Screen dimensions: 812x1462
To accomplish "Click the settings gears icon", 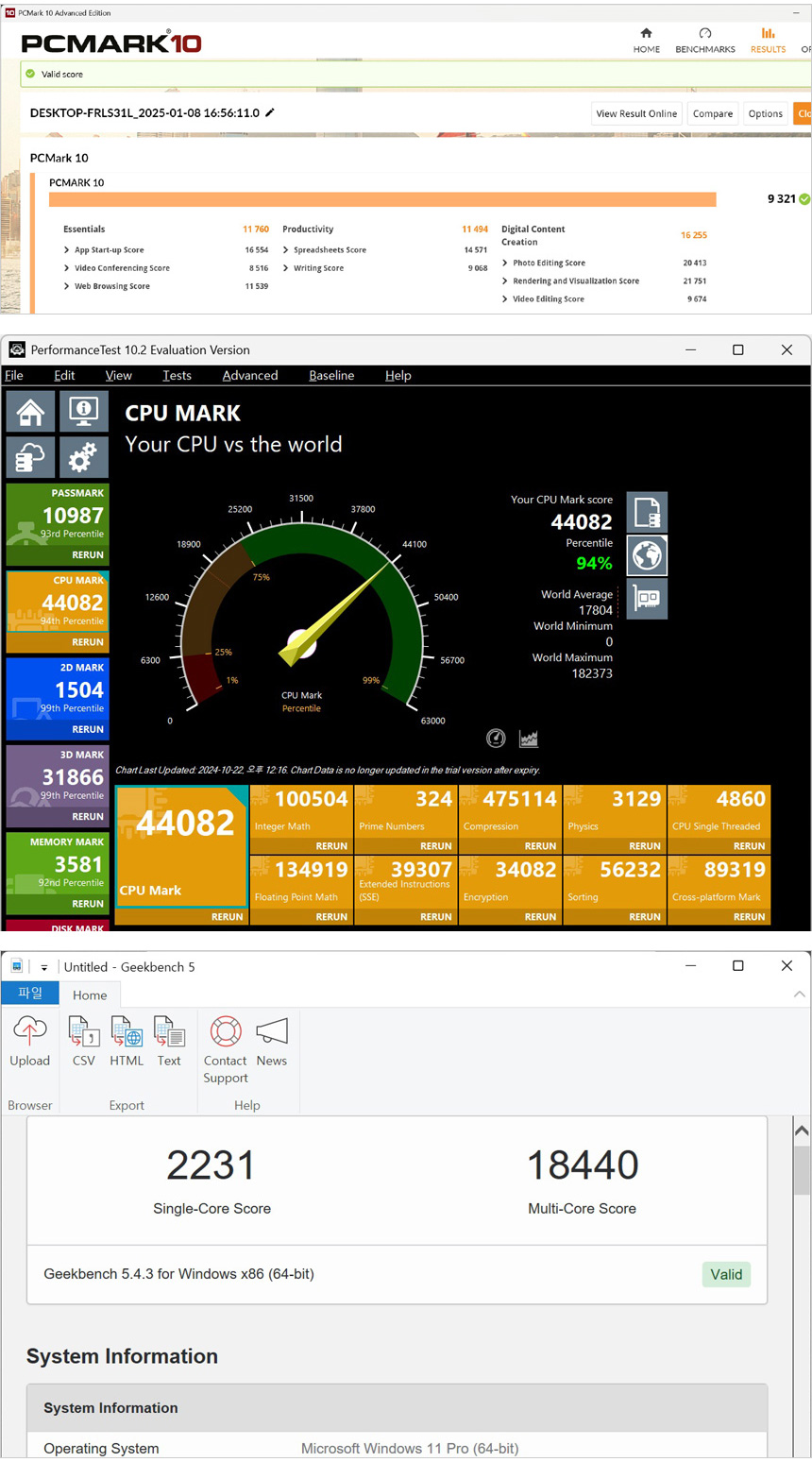I will click(83, 458).
